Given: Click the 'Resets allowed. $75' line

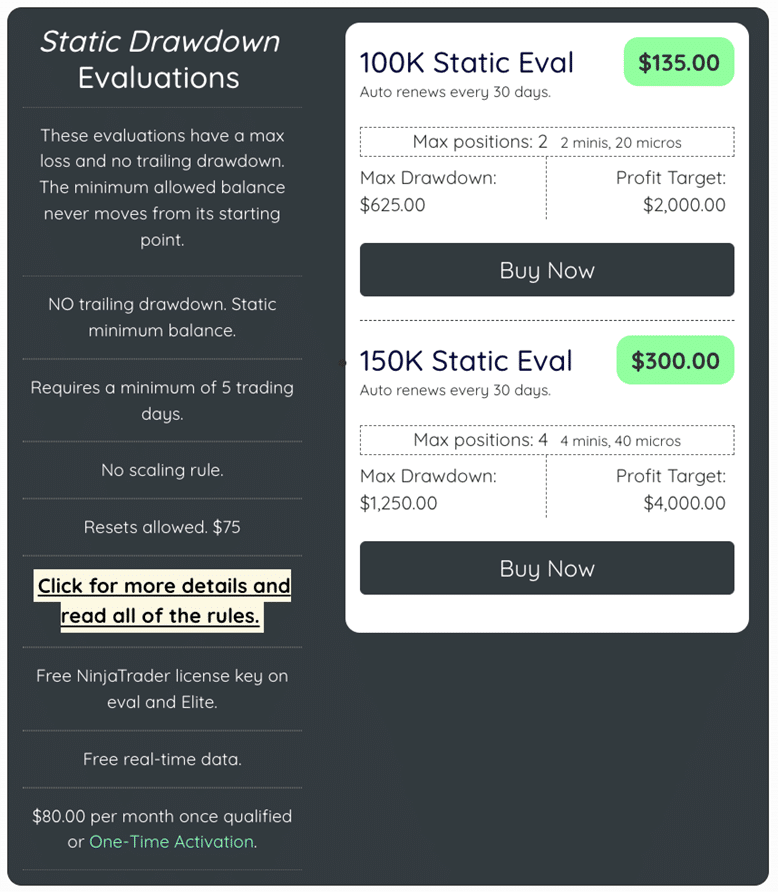Looking at the screenshot, I should (162, 527).
